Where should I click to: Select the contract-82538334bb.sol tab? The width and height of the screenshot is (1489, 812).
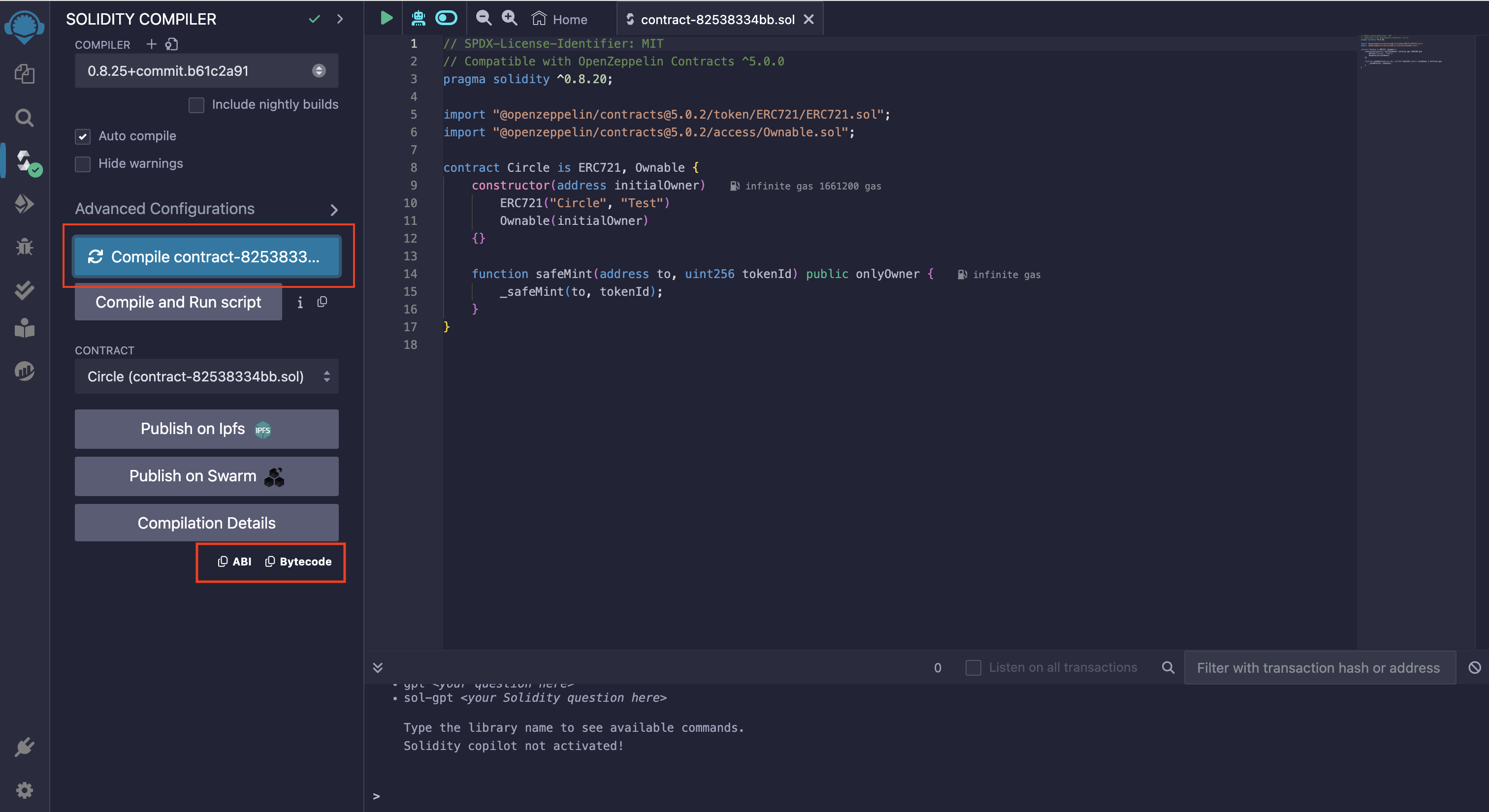[717, 20]
